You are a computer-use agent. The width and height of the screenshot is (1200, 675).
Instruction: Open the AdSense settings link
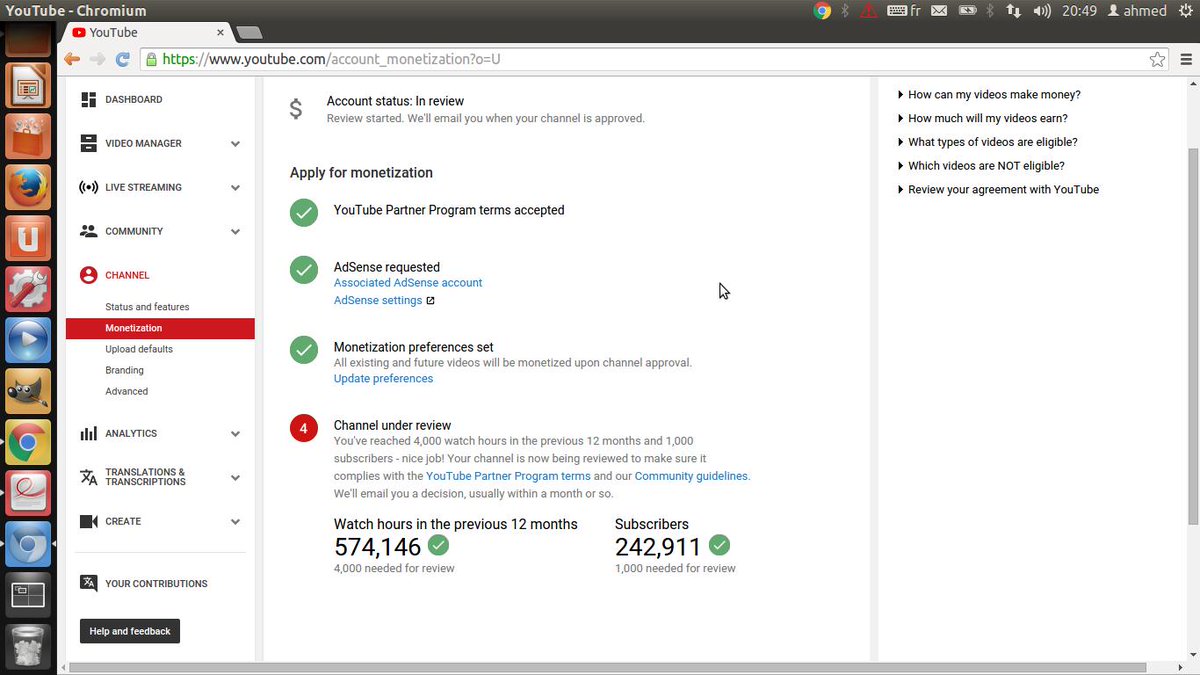click(x=378, y=301)
